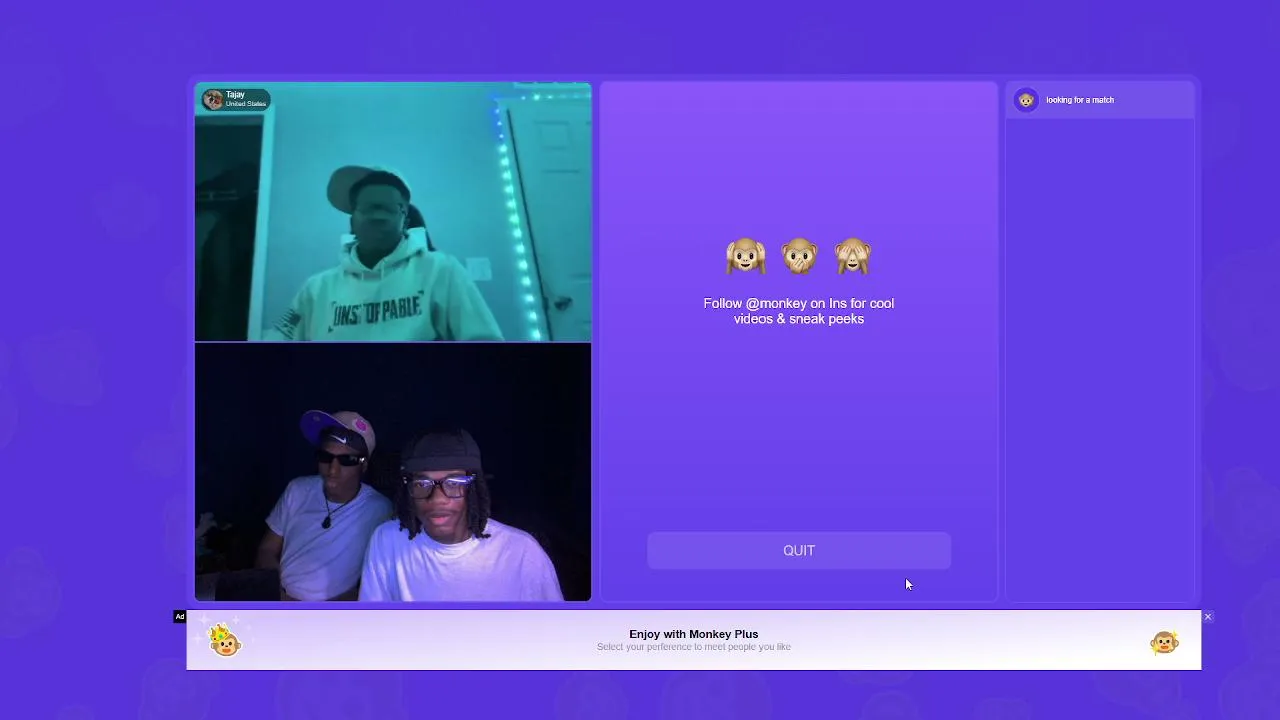1280x720 pixels.
Task: Open Tajay's profile avatar
Action: pos(212,99)
